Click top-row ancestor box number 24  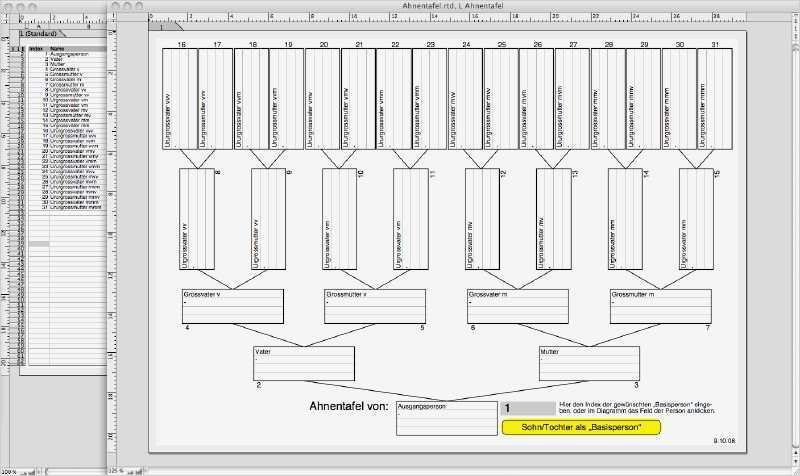(x=465, y=99)
